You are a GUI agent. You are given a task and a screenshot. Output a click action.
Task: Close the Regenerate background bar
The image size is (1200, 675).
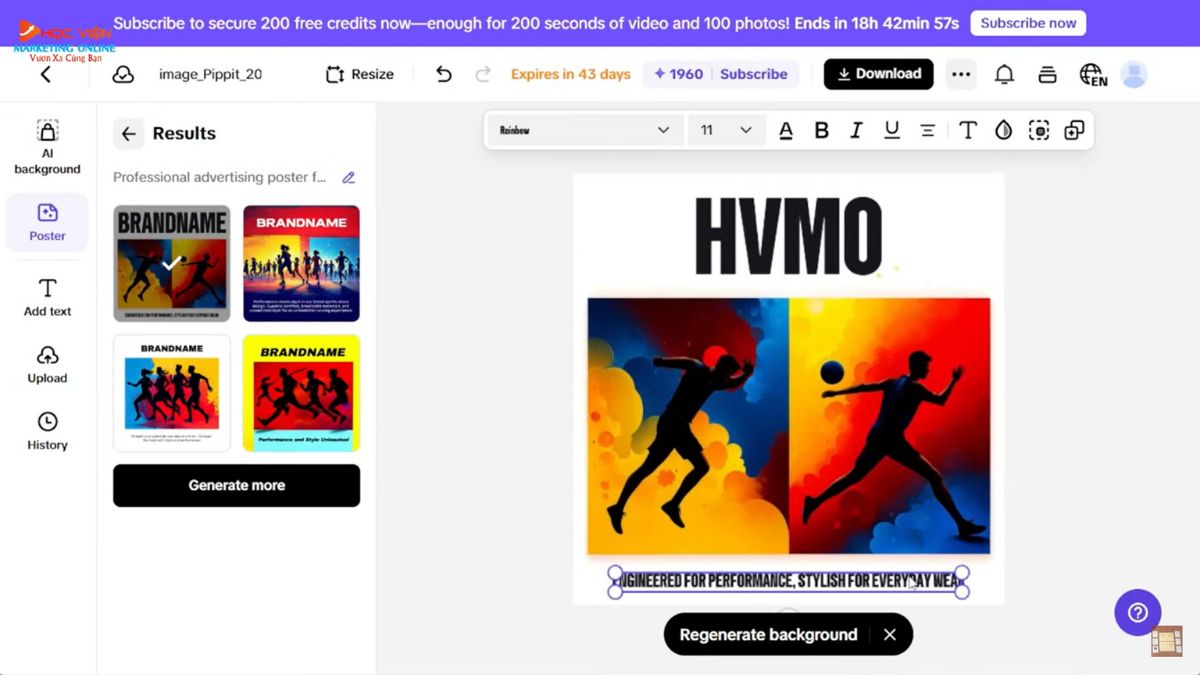(890, 634)
